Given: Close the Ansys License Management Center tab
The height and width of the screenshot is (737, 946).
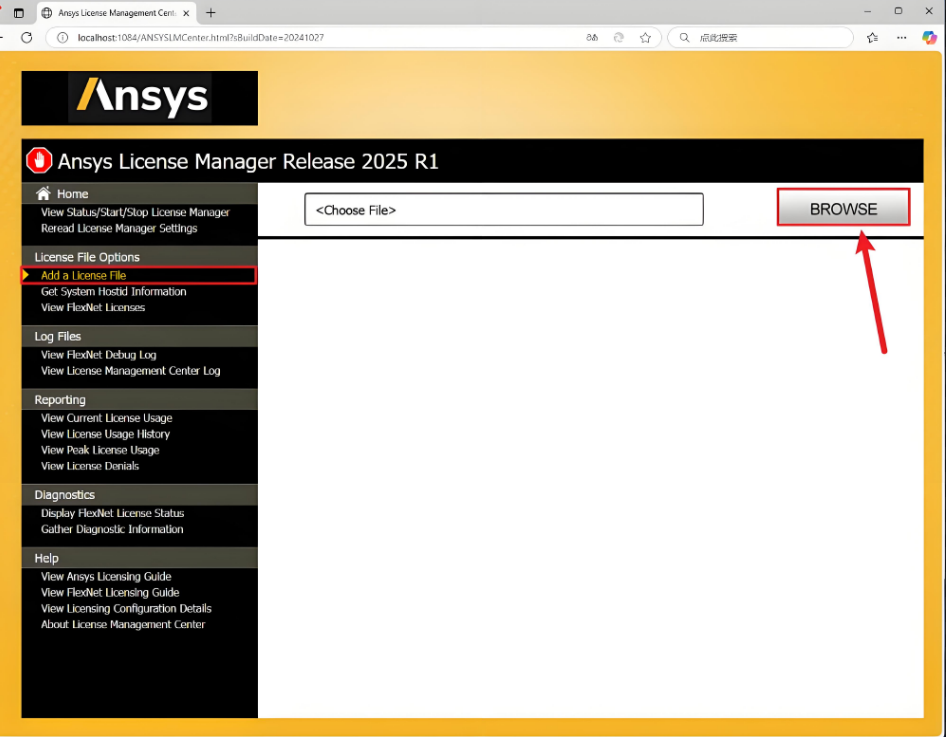Looking at the screenshot, I should tap(186, 13).
